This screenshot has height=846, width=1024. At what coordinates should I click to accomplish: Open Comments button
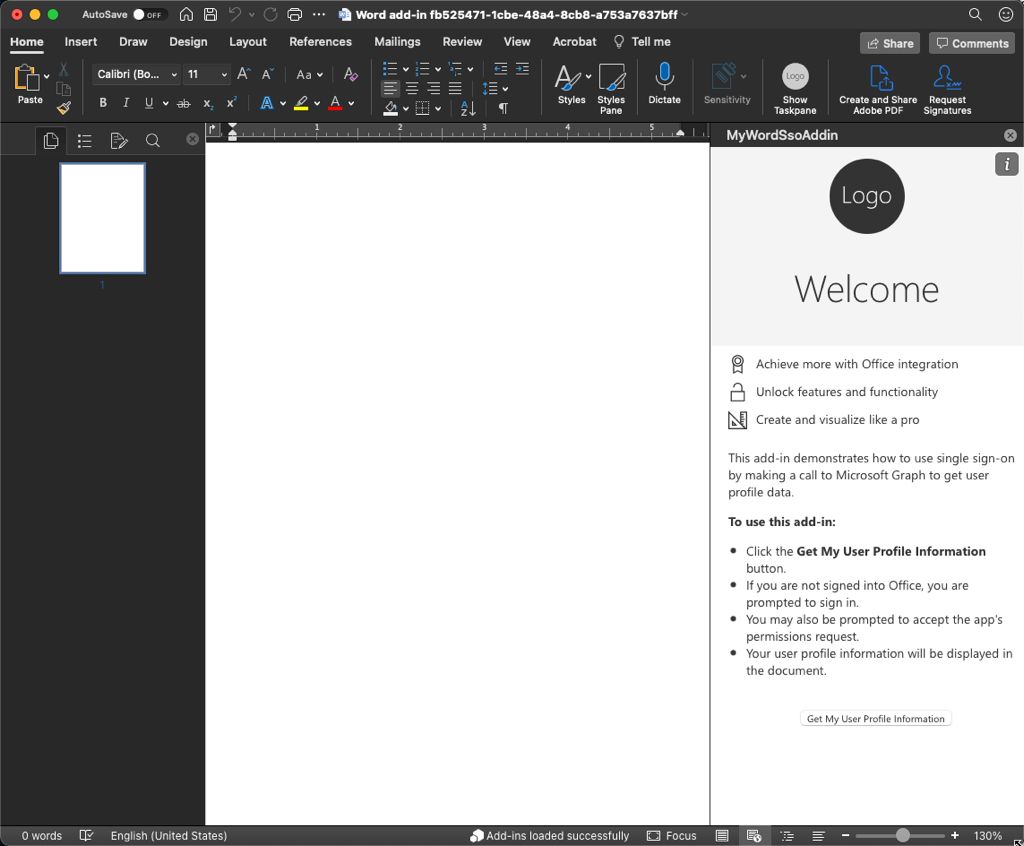pyautogui.click(x=972, y=43)
